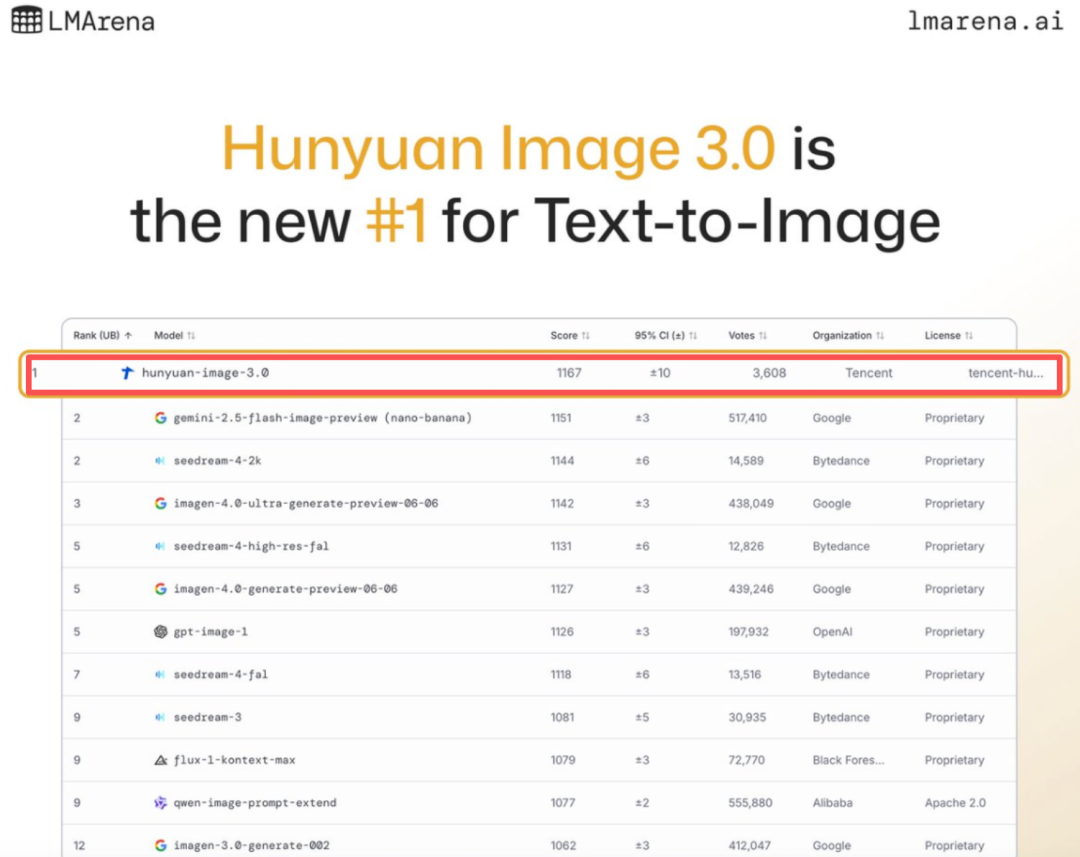This screenshot has height=857, width=1080.
Task: Select imagen-4.0-generate-preview-06-06 model name
Action: (x=285, y=589)
